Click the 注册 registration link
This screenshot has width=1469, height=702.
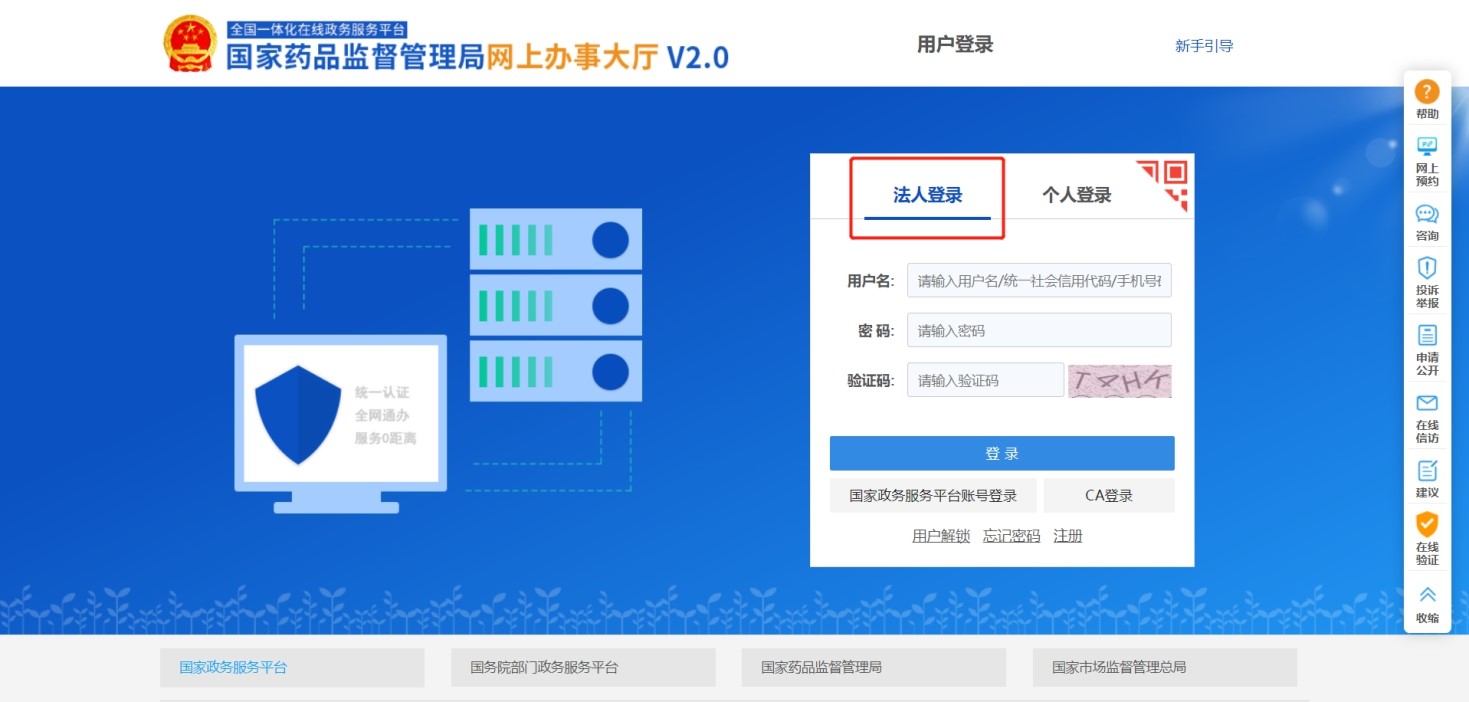(x=1067, y=536)
